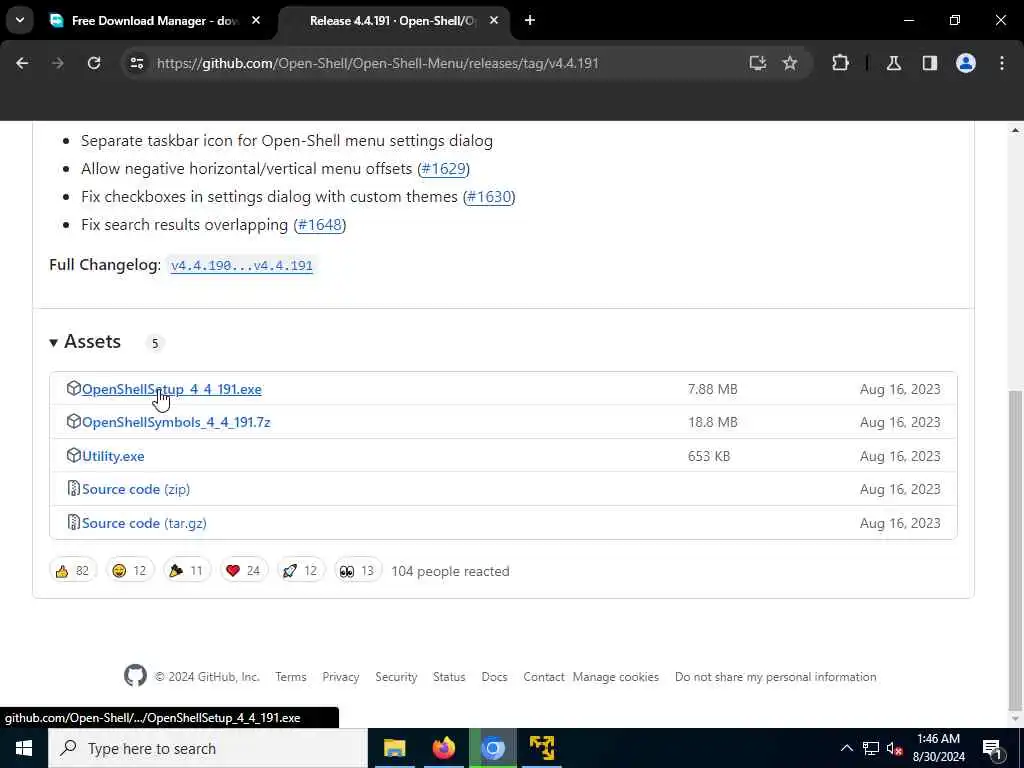
Task: Click the 7.88 MB size text
Action: 712,389
